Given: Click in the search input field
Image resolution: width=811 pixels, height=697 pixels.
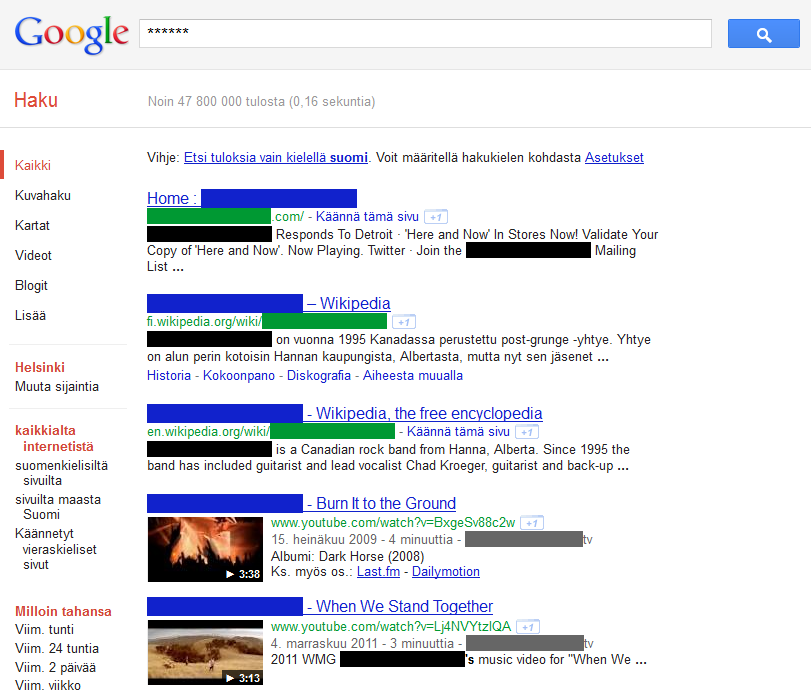Looking at the screenshot, I should (x=425, y=34).
